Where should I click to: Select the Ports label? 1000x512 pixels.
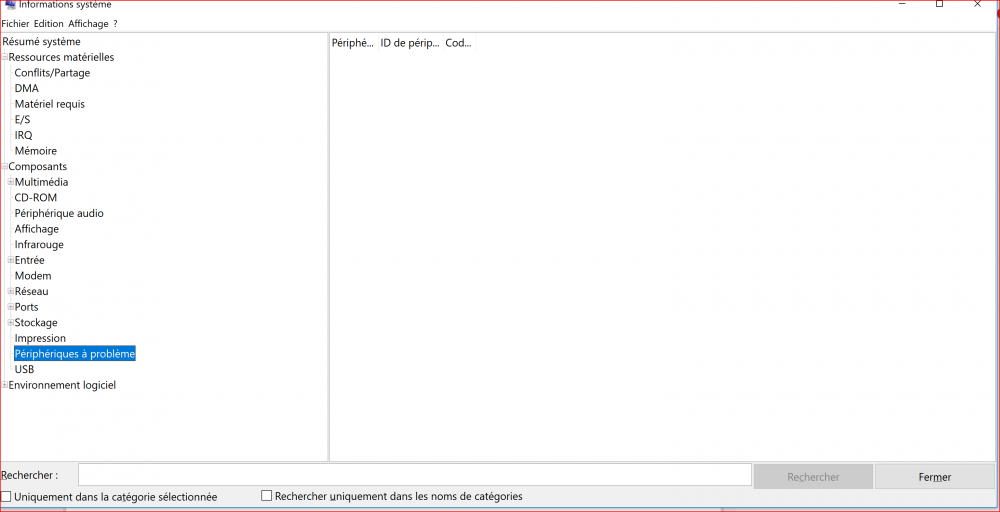tap(27, 307)
